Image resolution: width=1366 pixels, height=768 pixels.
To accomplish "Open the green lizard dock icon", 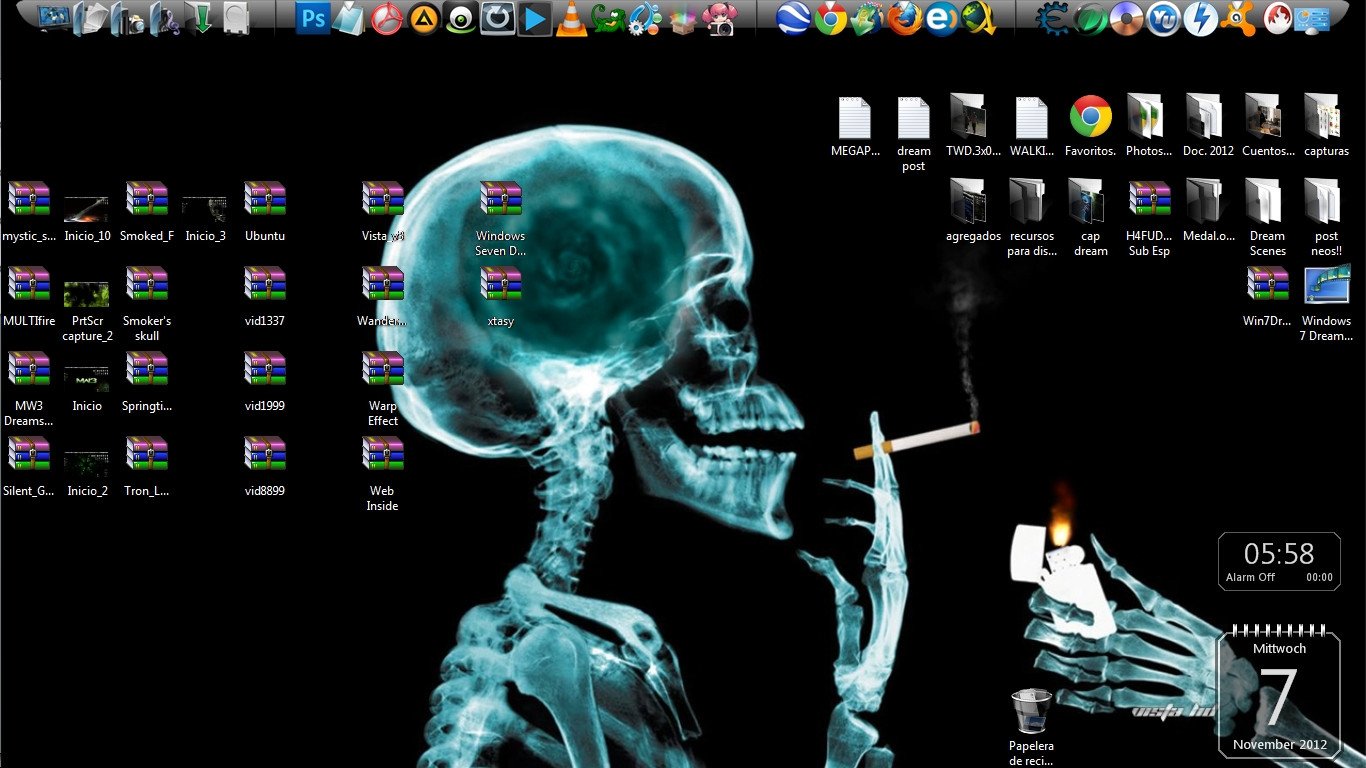I will click(608, 18).
